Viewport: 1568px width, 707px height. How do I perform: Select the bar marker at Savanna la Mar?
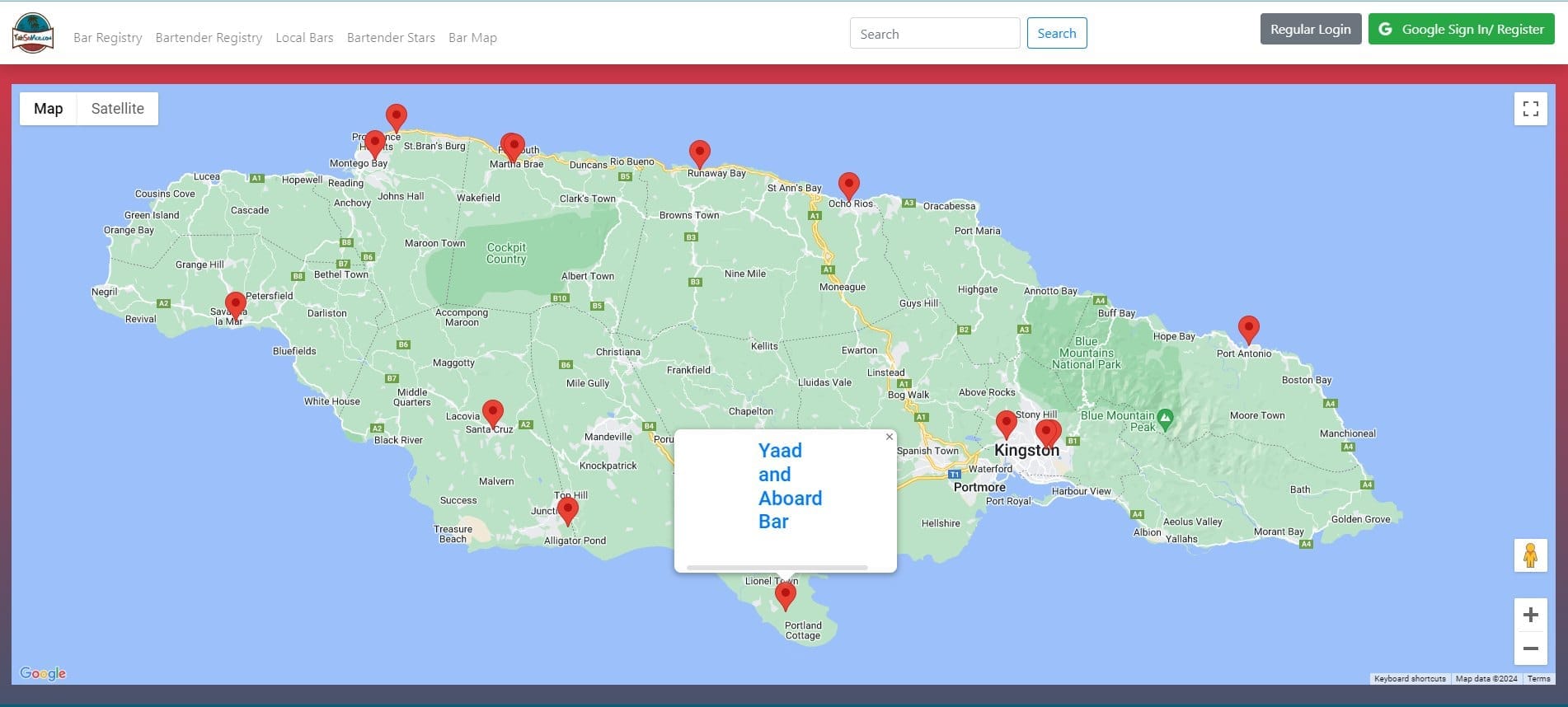pos(236,306)
